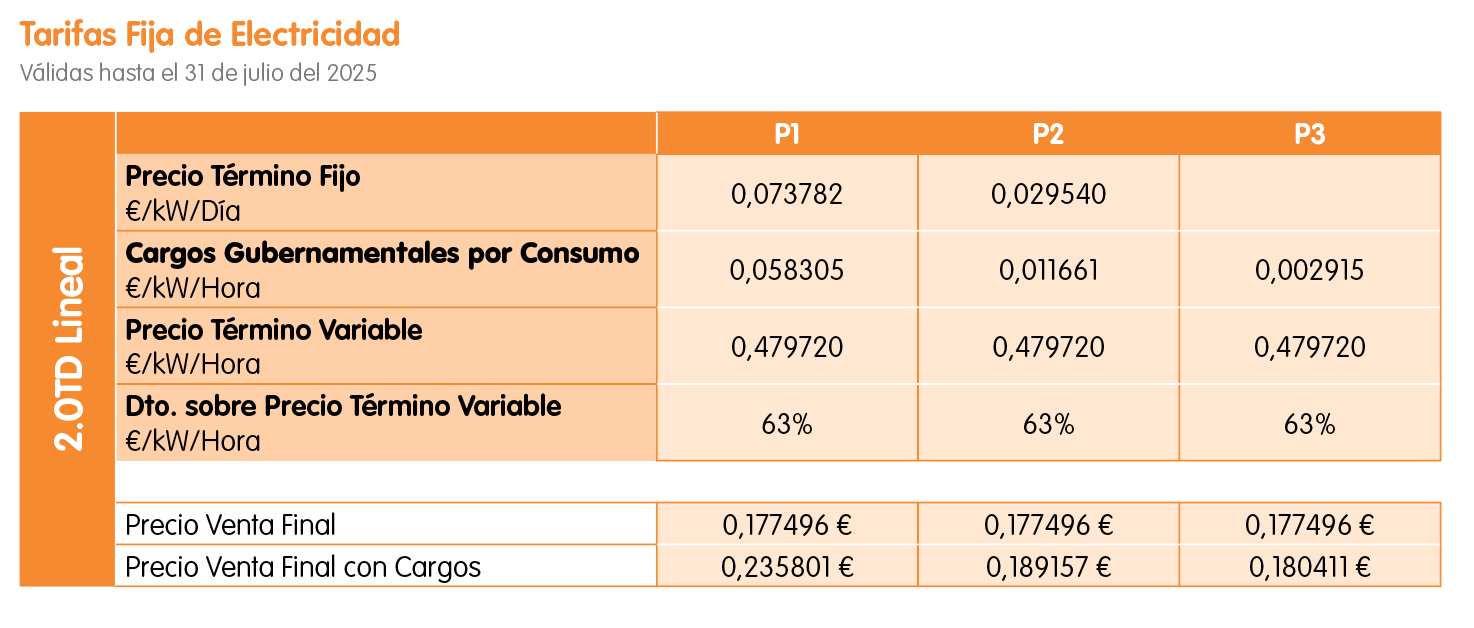Select the P3 government charge 0,002915
The image size is (1474, 628).
coord(1310,270)
